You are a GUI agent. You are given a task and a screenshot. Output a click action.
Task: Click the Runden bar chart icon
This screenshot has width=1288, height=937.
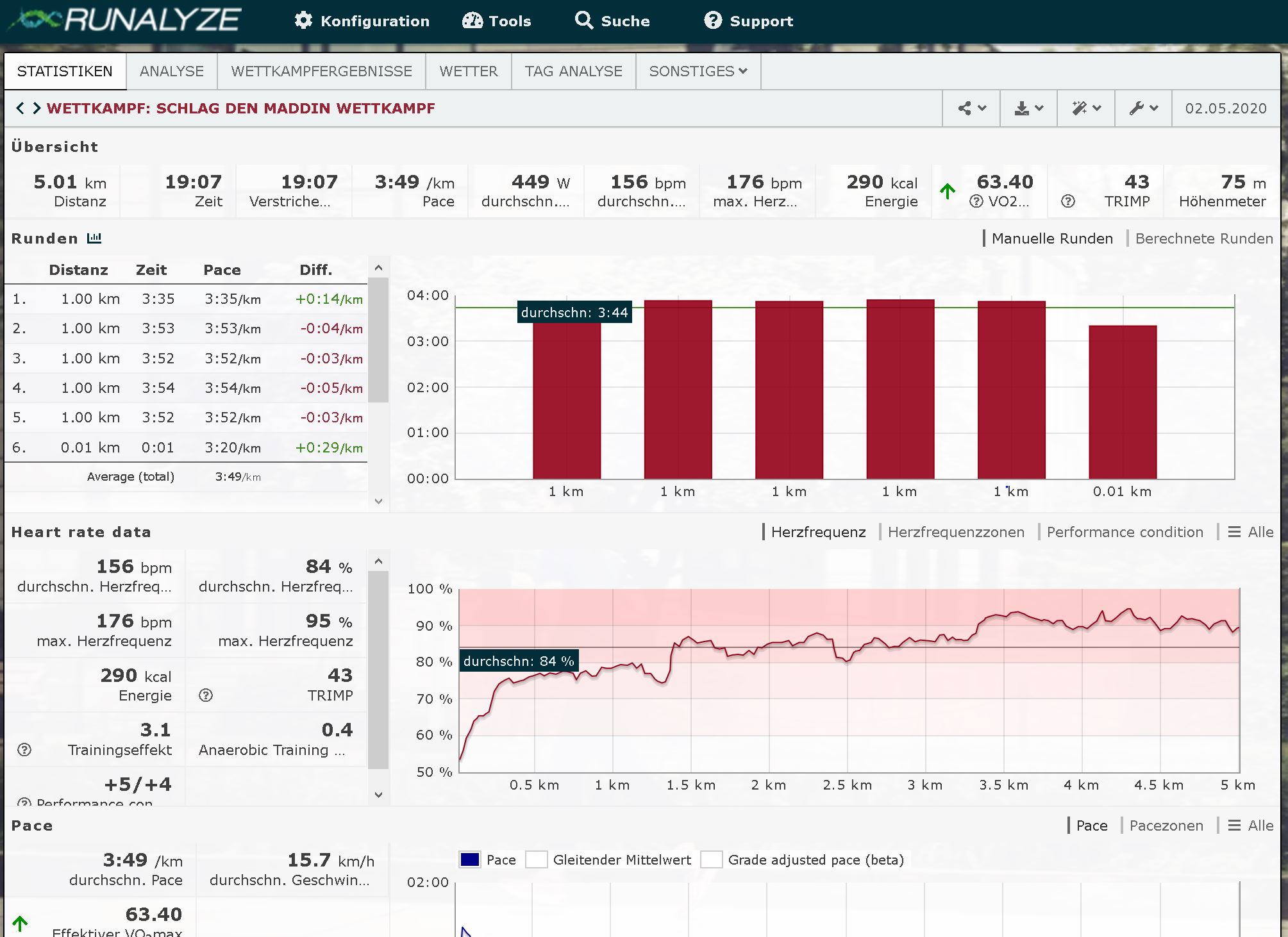click(x=94, y=238)
